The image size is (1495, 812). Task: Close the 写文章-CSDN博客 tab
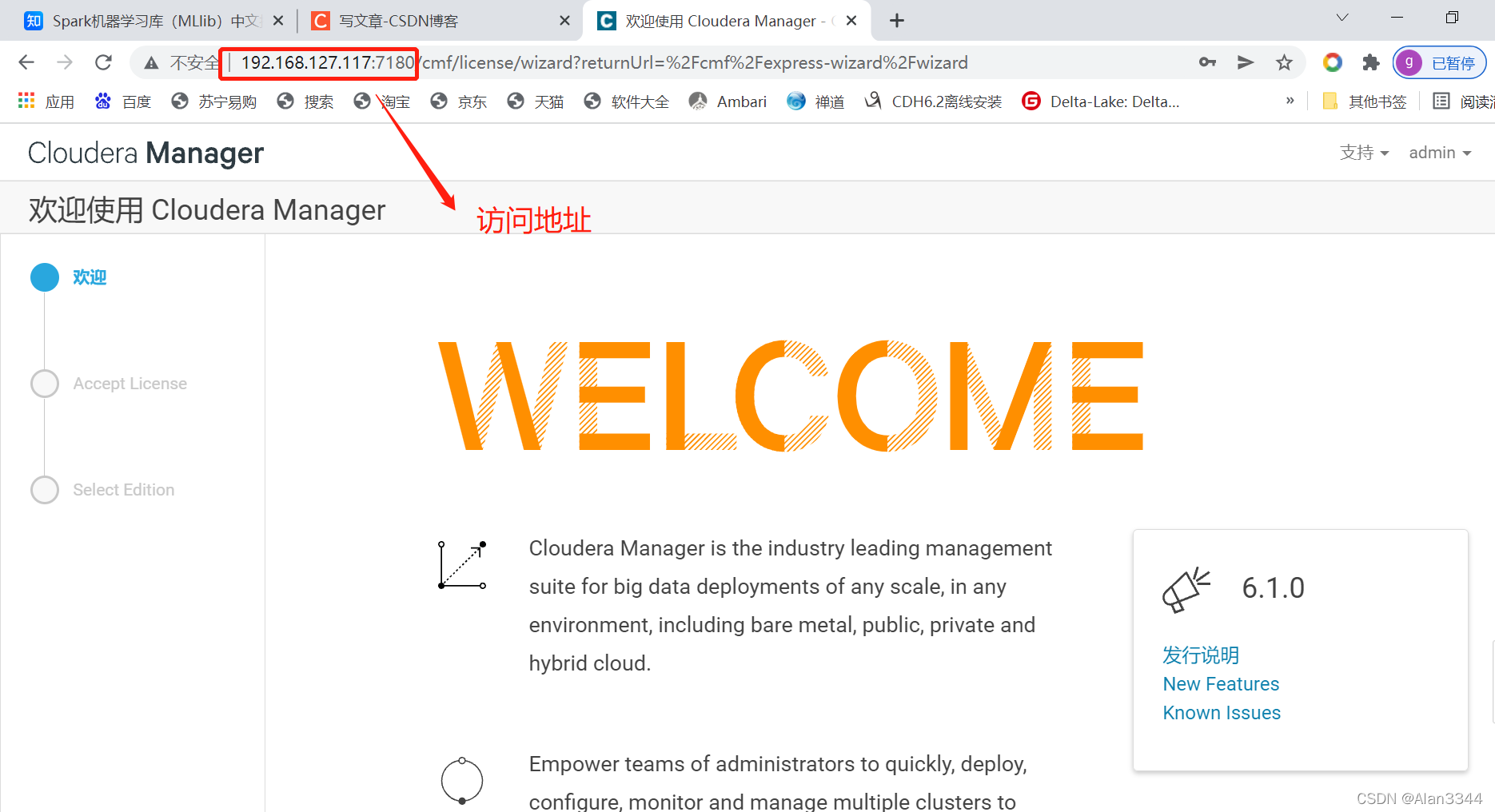(564, 21)
